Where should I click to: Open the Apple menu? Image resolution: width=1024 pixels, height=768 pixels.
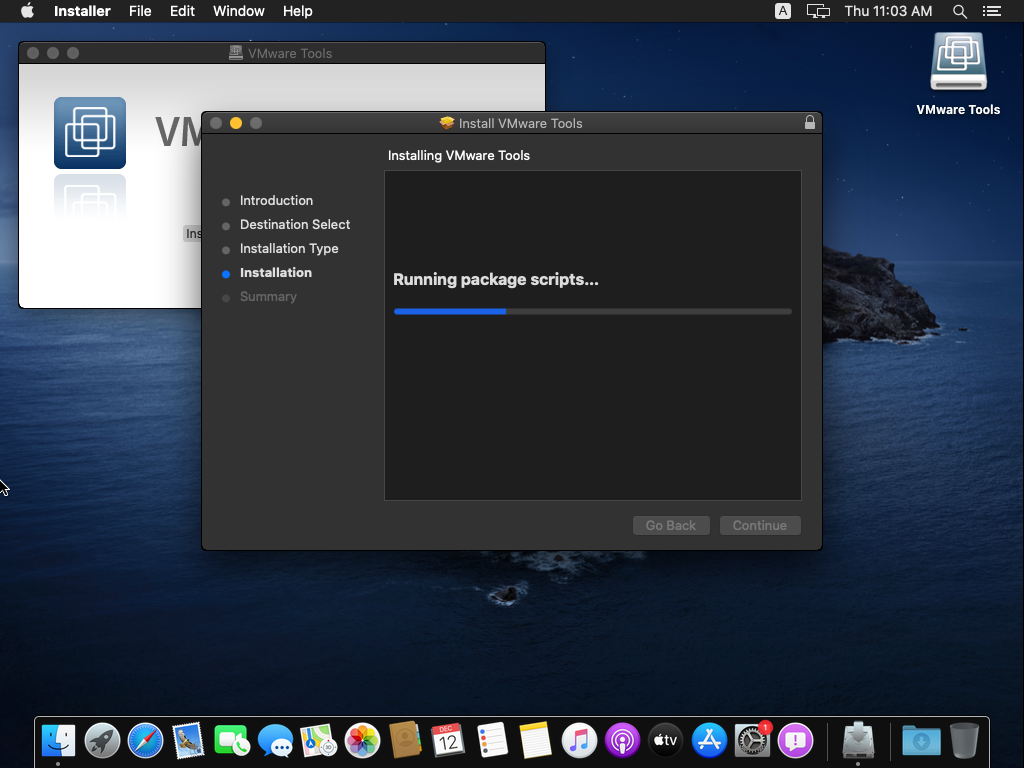tap(27, 11)
